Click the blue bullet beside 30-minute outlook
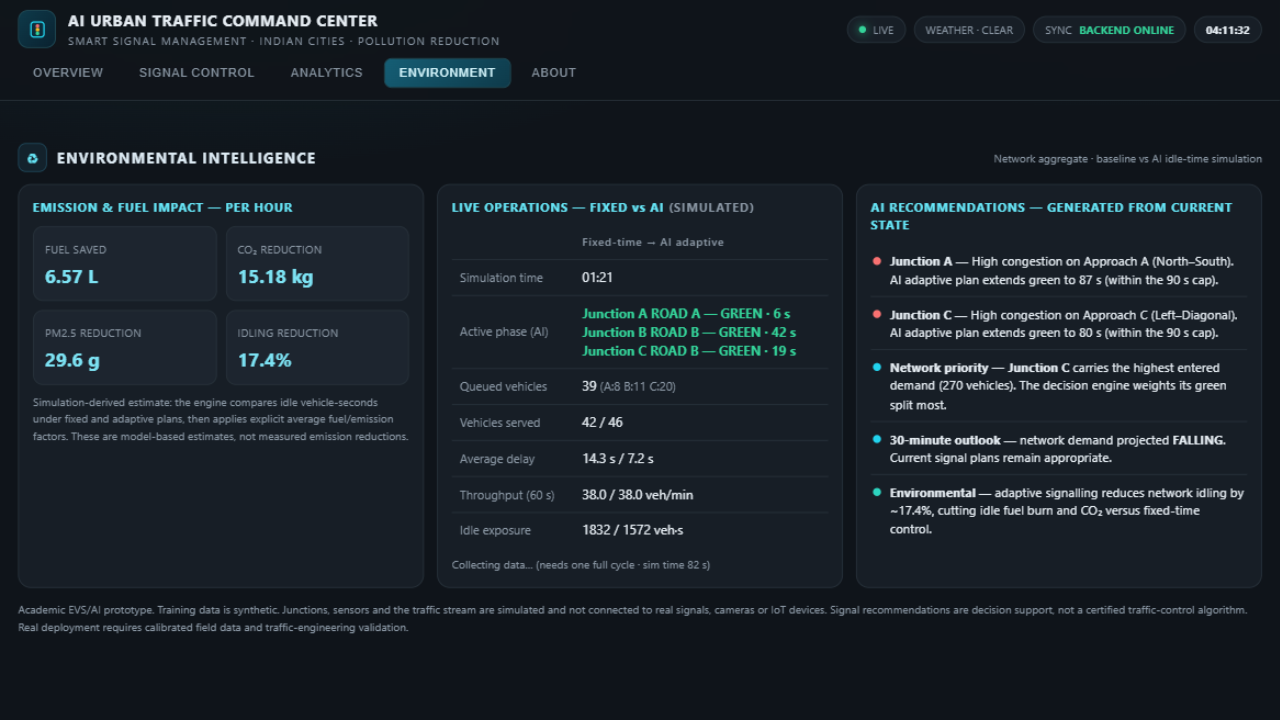The image size is (1280, 720). pyautogui.click(x=877, y=439)
